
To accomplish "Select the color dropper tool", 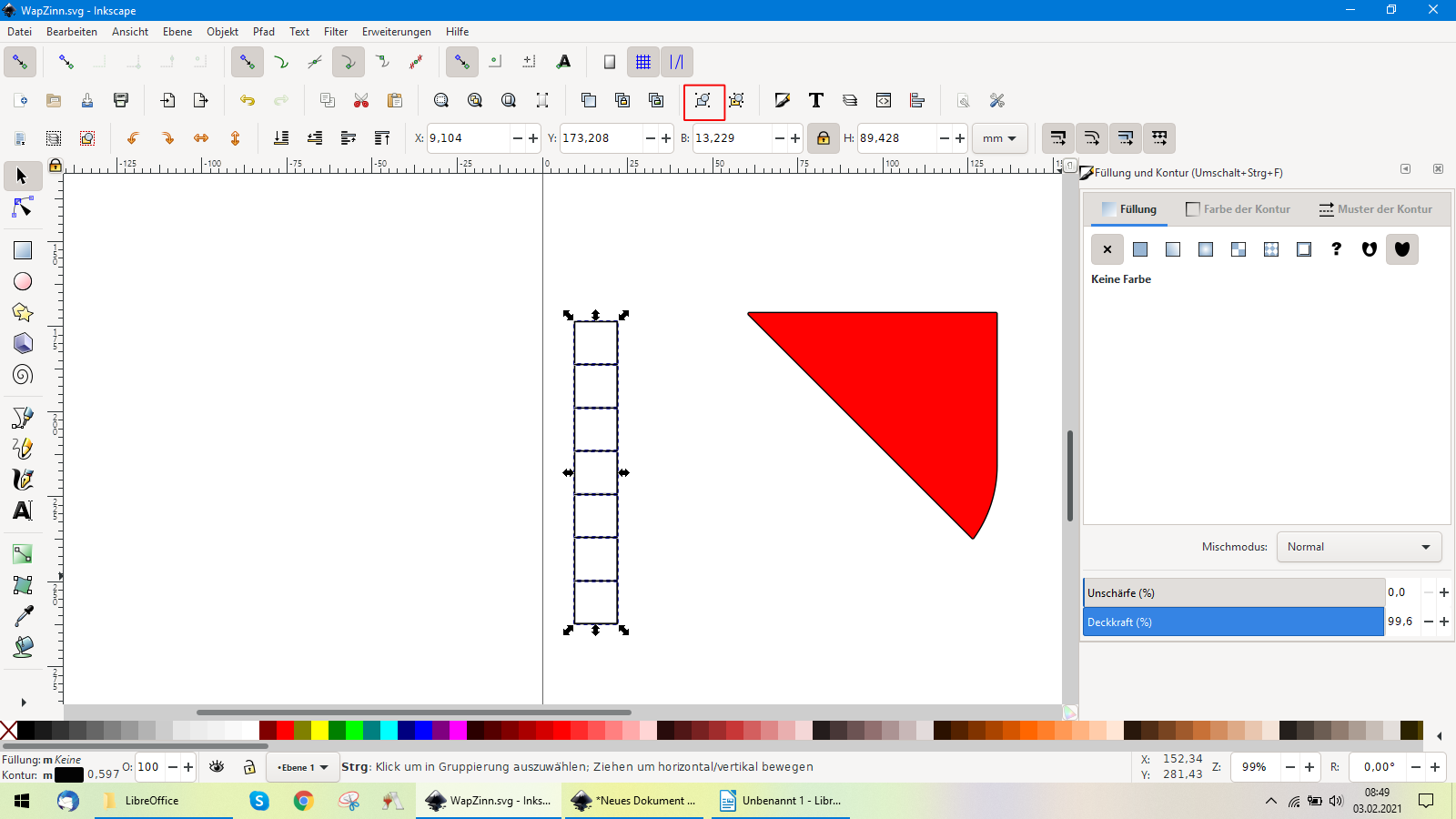I will point(23,616).
